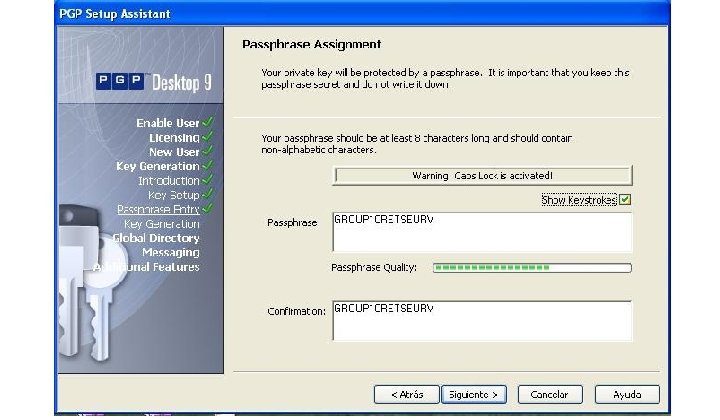Click the Show Keystrokes label text
Viewport: 720px width, 420px height.
tap(579, 200)
